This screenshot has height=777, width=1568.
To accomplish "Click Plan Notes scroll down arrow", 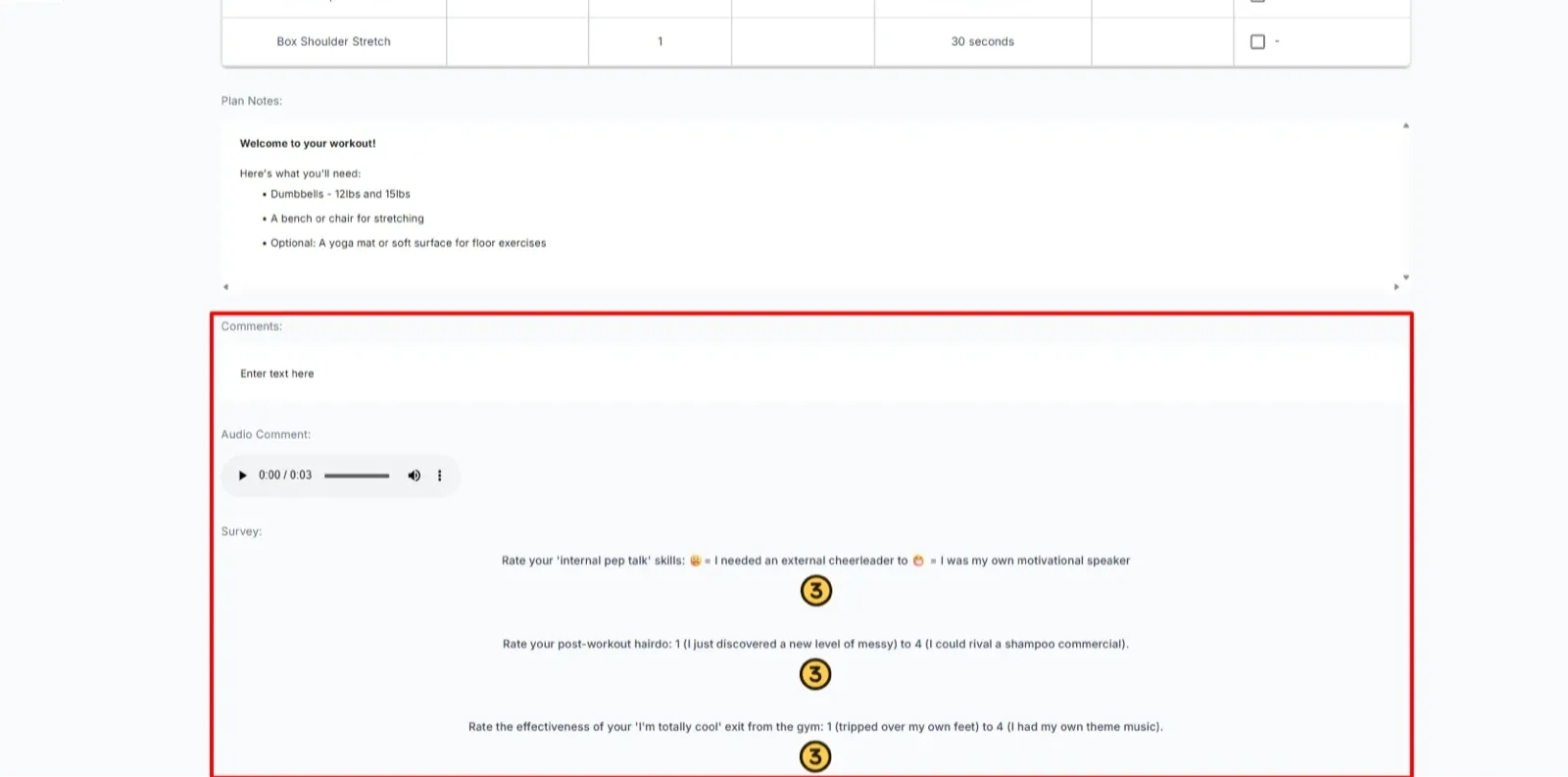I will tap(1405, 277).
